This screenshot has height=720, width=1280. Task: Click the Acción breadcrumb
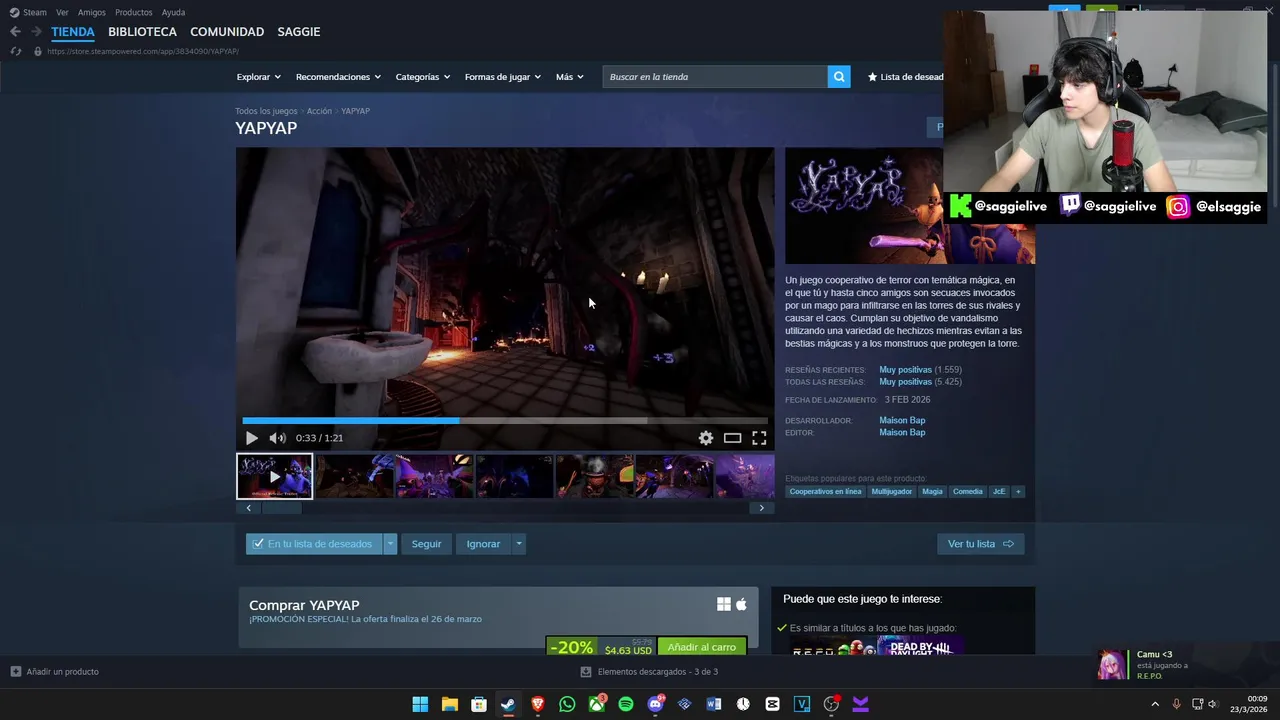tap(319, 111)
